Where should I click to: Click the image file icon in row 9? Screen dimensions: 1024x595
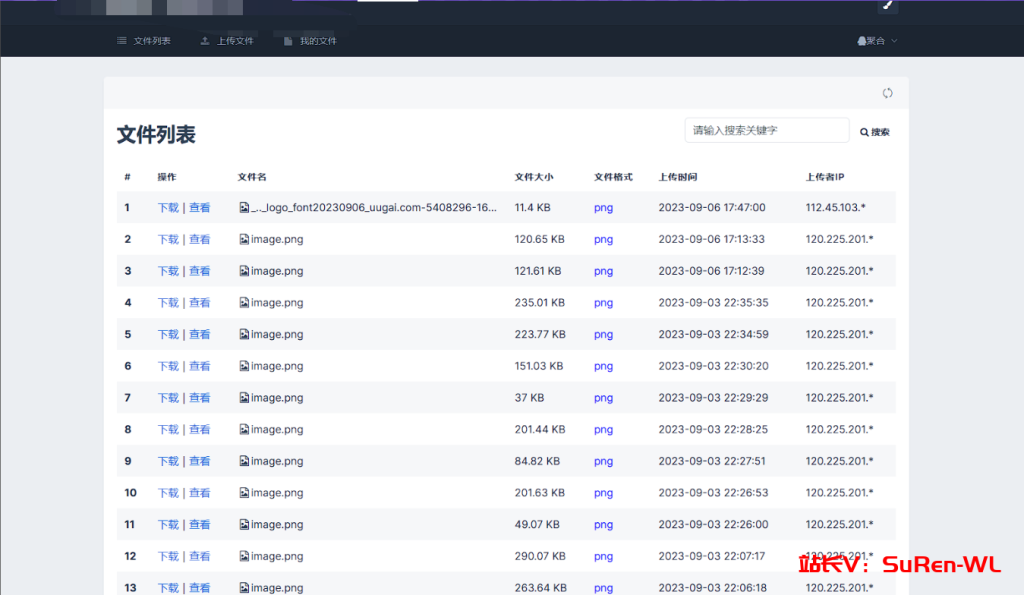(x=244, y=461)
